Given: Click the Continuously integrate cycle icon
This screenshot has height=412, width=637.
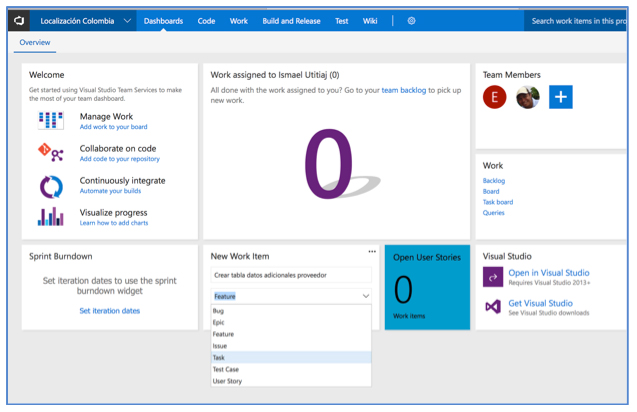Looking at the screenshot, I should (51, 187).
